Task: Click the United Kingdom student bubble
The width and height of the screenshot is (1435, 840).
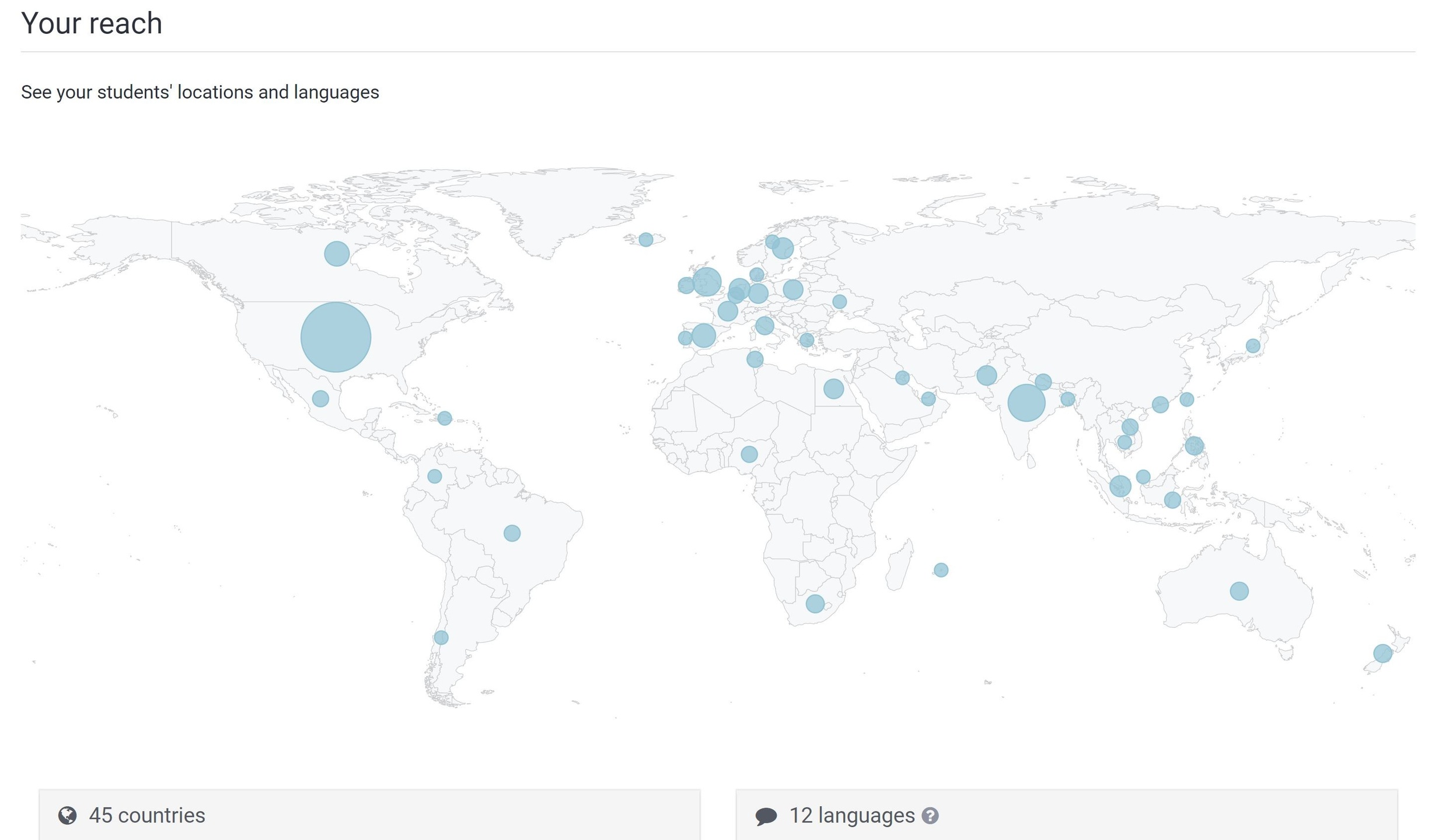Action: (x=707, y=282)
